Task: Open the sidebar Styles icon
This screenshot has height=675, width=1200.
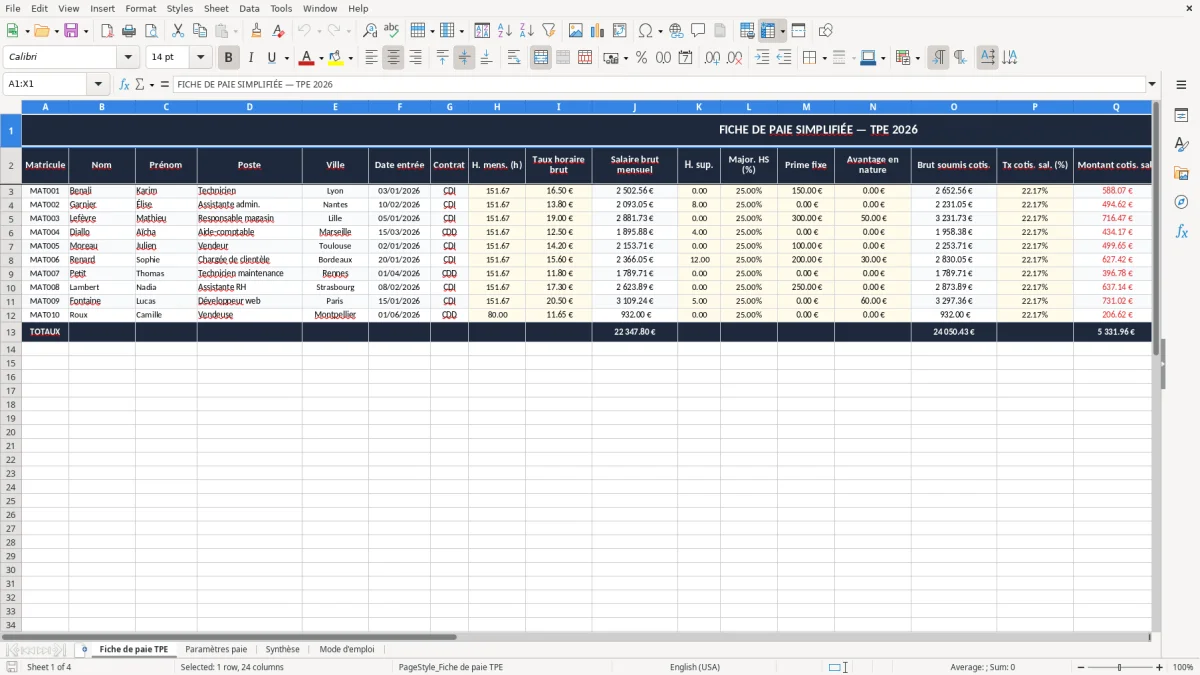Action: 1181,144
